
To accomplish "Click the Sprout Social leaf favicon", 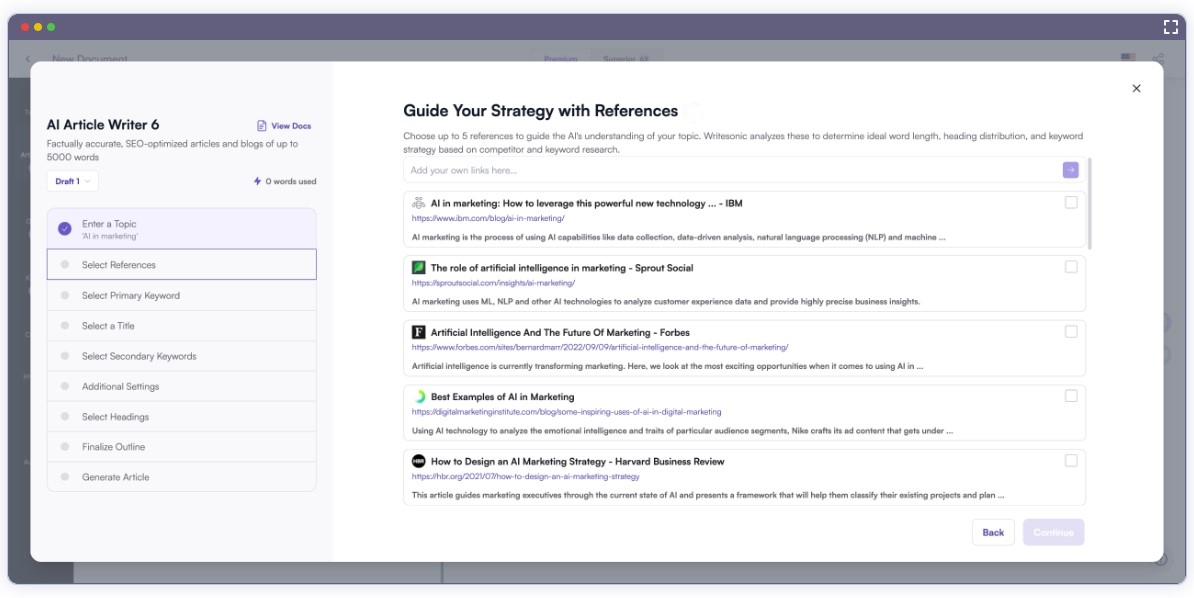I will click(x=419, y=268).
